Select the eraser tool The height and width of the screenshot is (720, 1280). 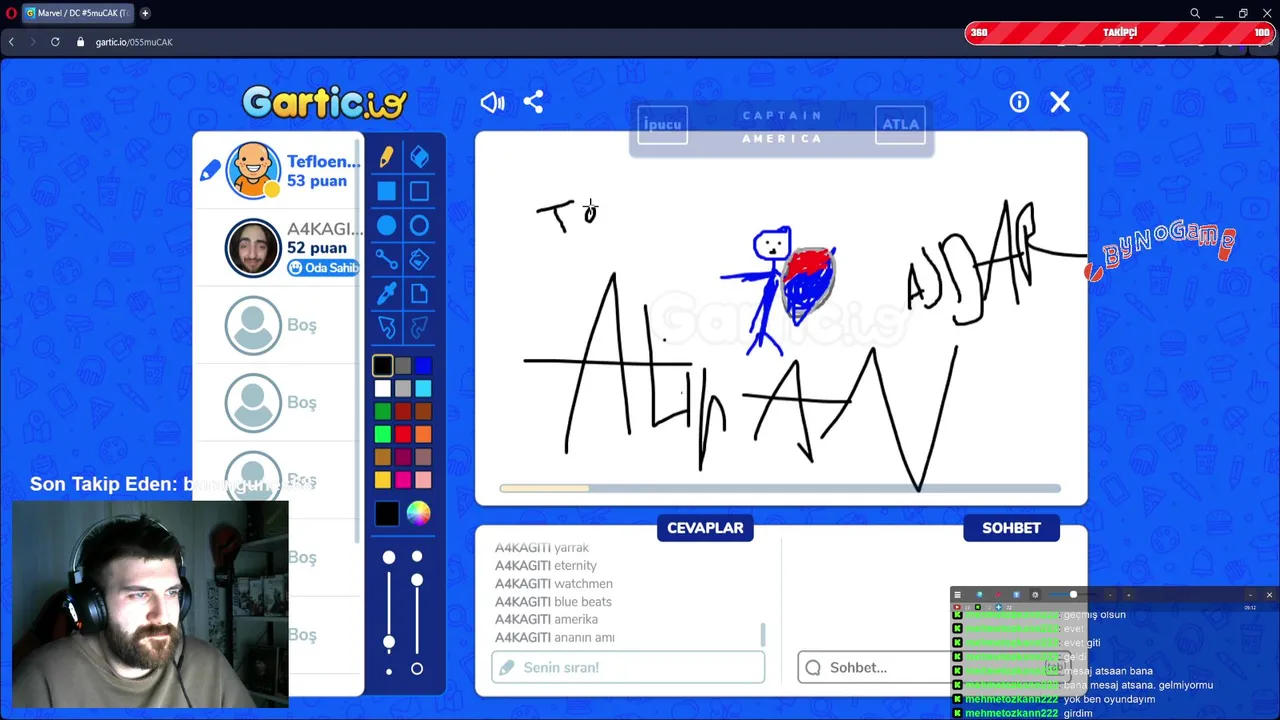[x=419, y=158]
